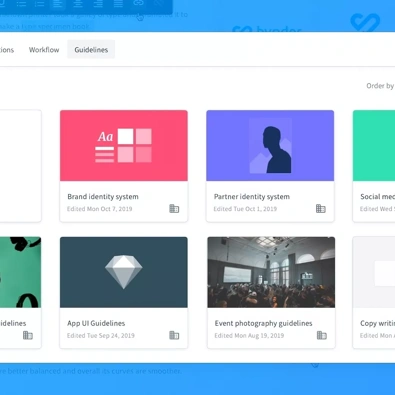Click the pink Brand identity cover image
The height and width of the screenshot is (395, 395).
click(x=124, y=146)
